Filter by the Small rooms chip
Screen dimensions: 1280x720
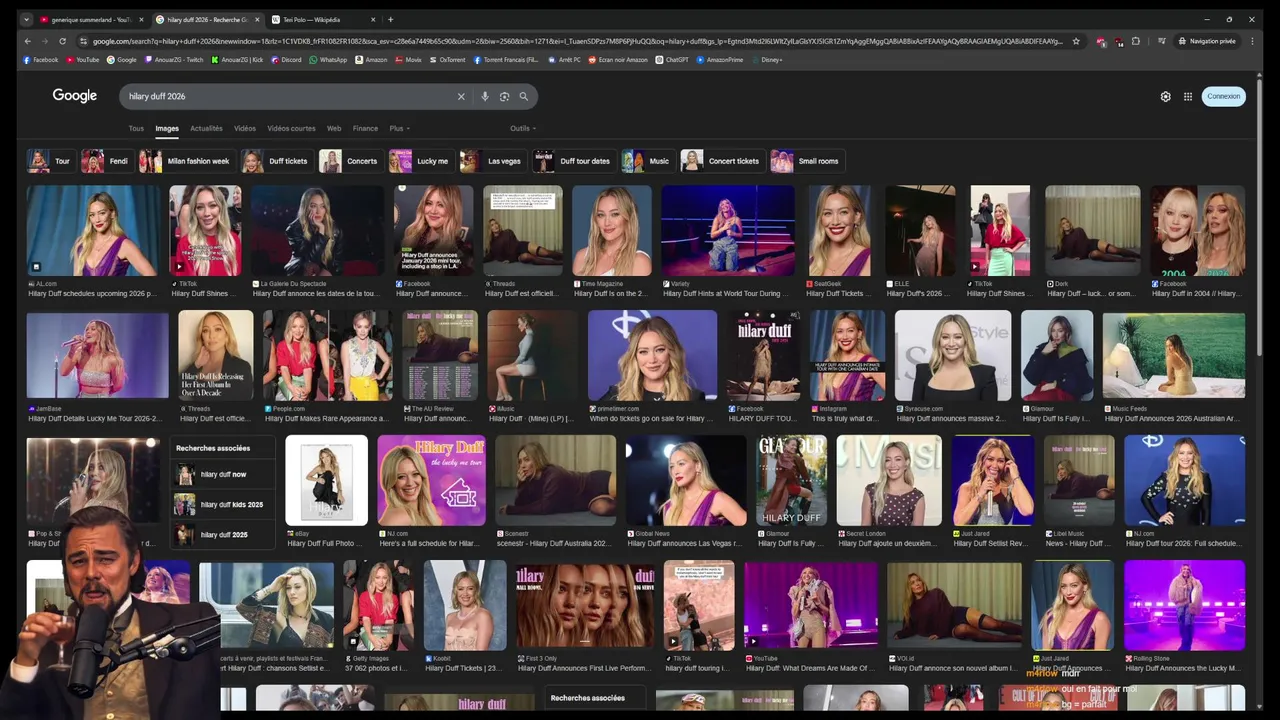click(807, 161)
